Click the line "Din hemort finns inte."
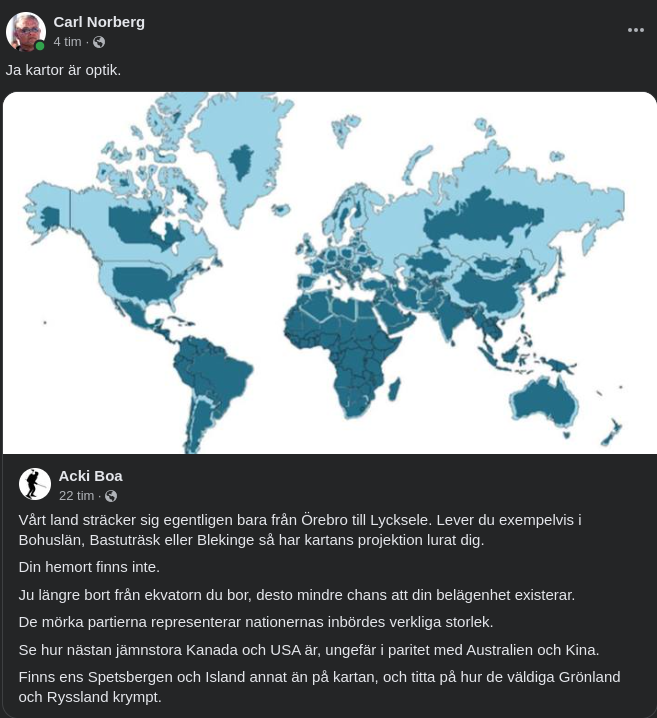This screenshot has width=657, height=718. click(x=89, y=567)
